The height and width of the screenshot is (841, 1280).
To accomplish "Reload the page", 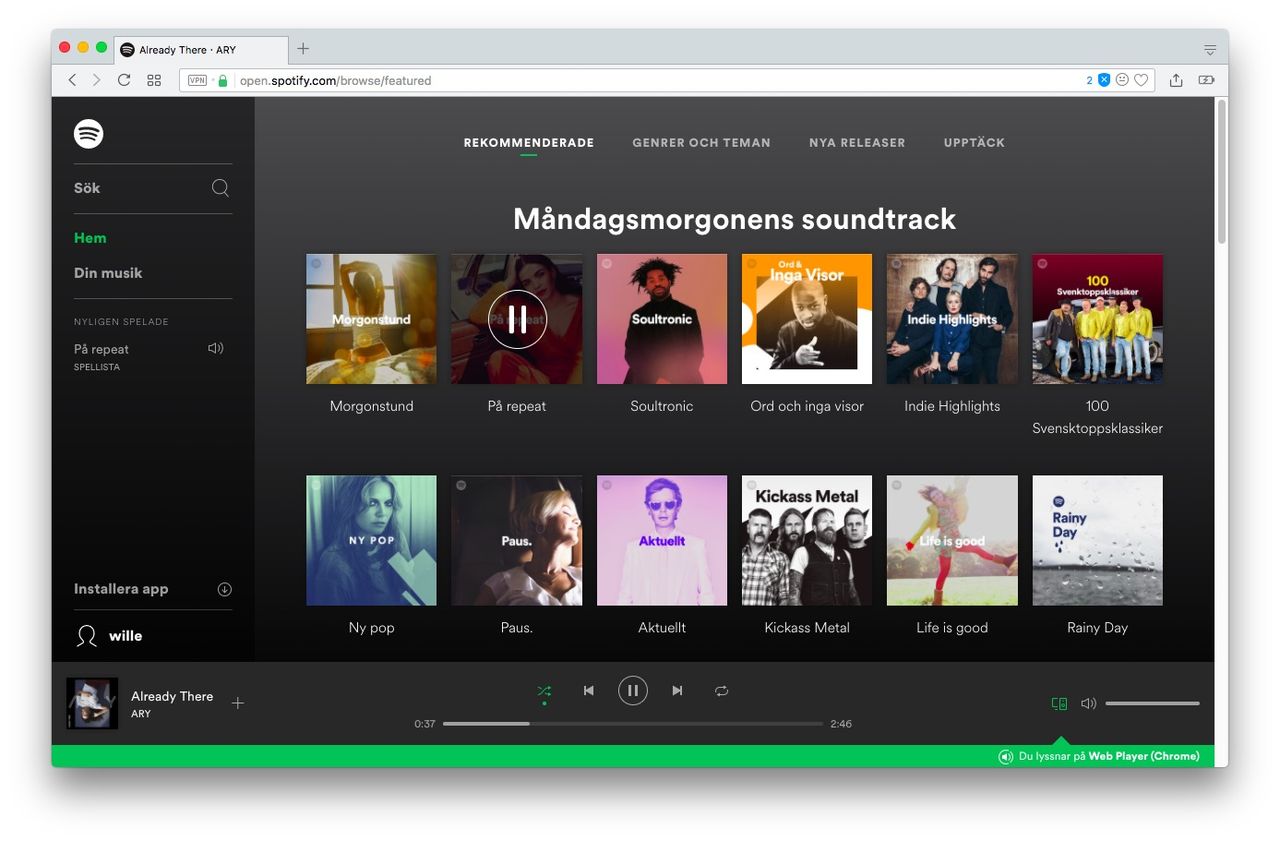I will [x=124, y=80].
